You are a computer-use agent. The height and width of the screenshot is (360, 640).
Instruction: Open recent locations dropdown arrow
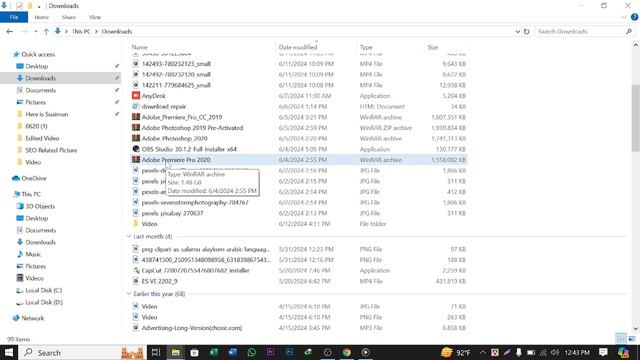coord(36,31)
